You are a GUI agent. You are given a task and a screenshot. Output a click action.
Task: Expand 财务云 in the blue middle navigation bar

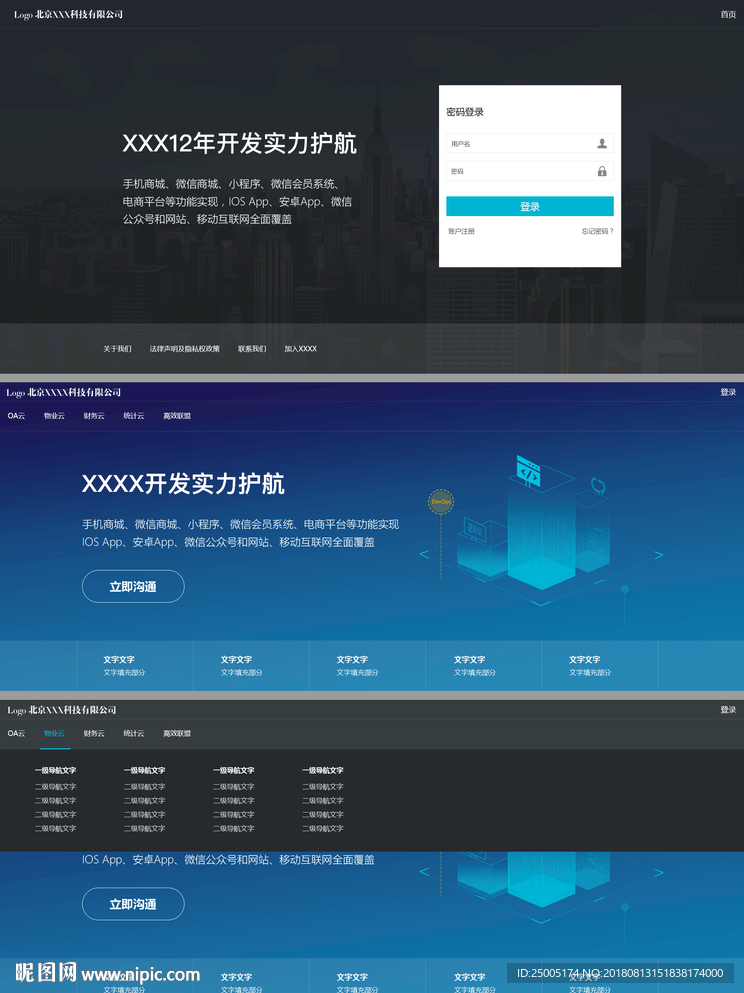point(94,416)
